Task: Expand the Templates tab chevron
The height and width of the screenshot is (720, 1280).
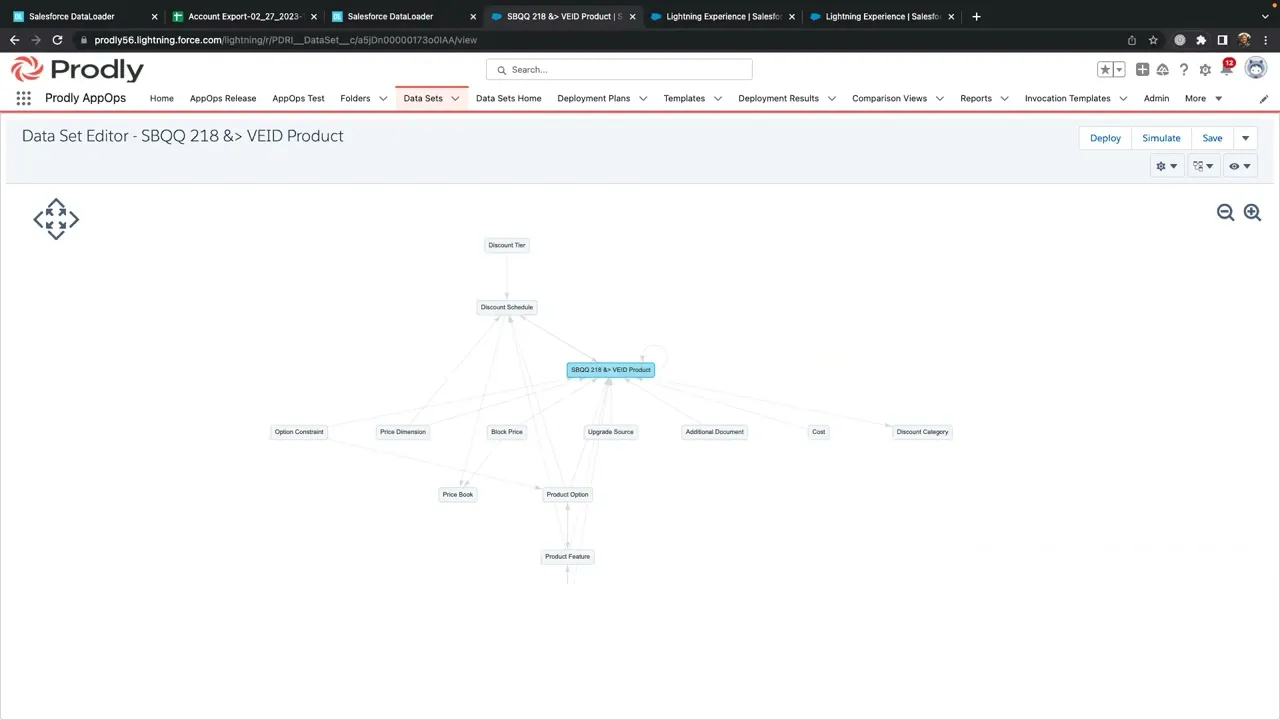Action: pyautogui.click(x=717, y=98)
